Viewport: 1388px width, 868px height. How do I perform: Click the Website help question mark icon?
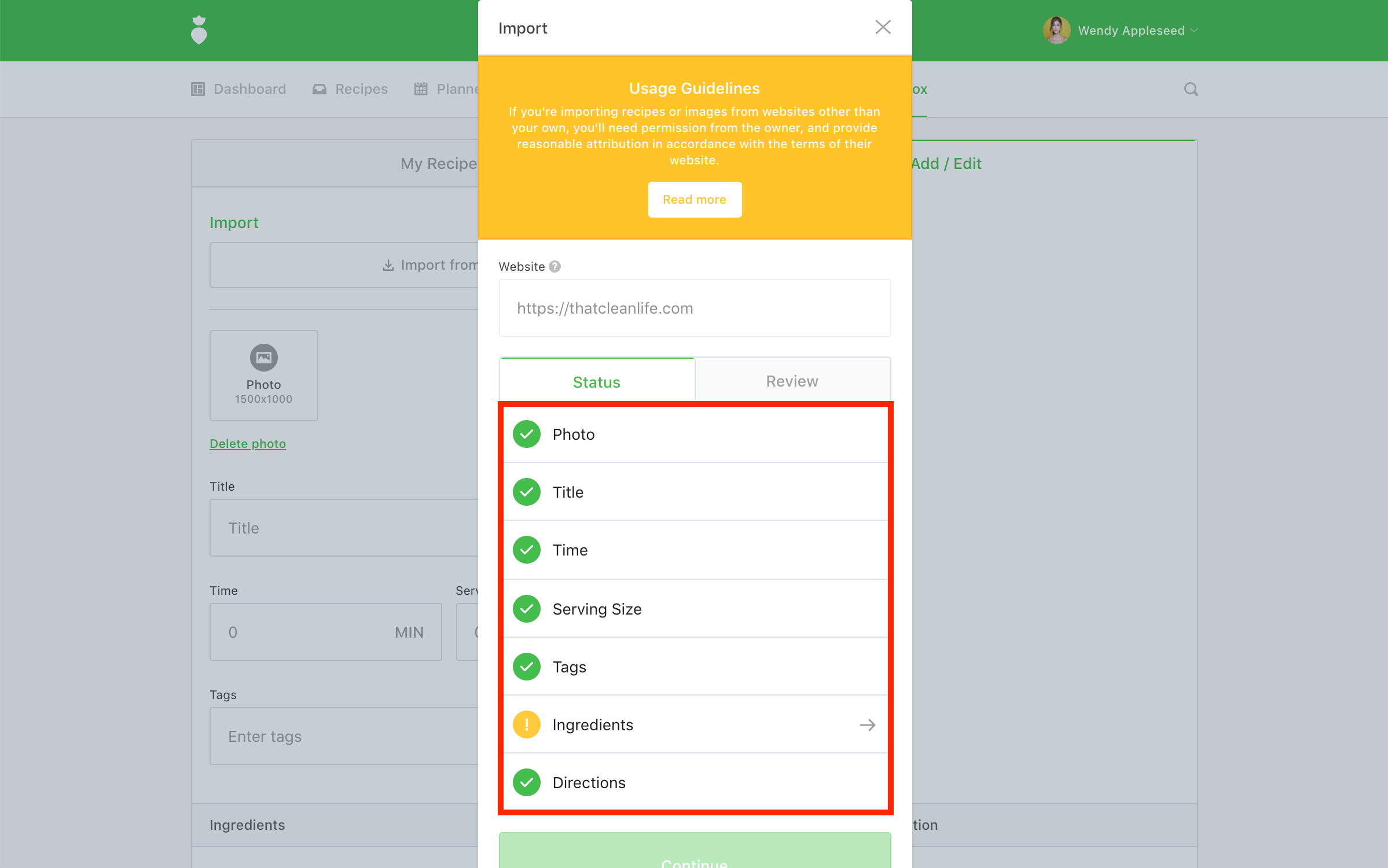click(x=555, y=267)
